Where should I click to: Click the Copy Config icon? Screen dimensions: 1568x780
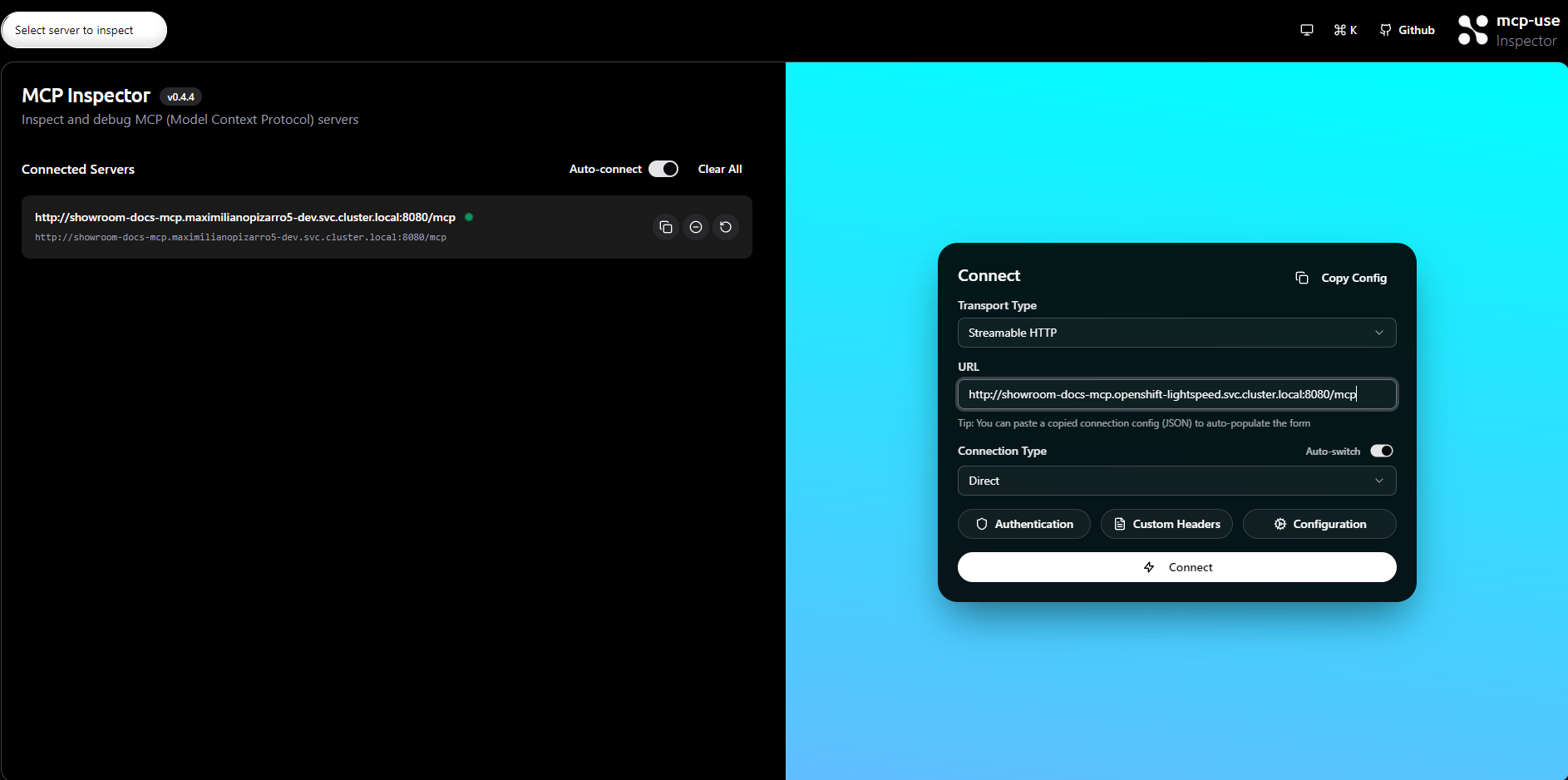(x=1302, y=277)
